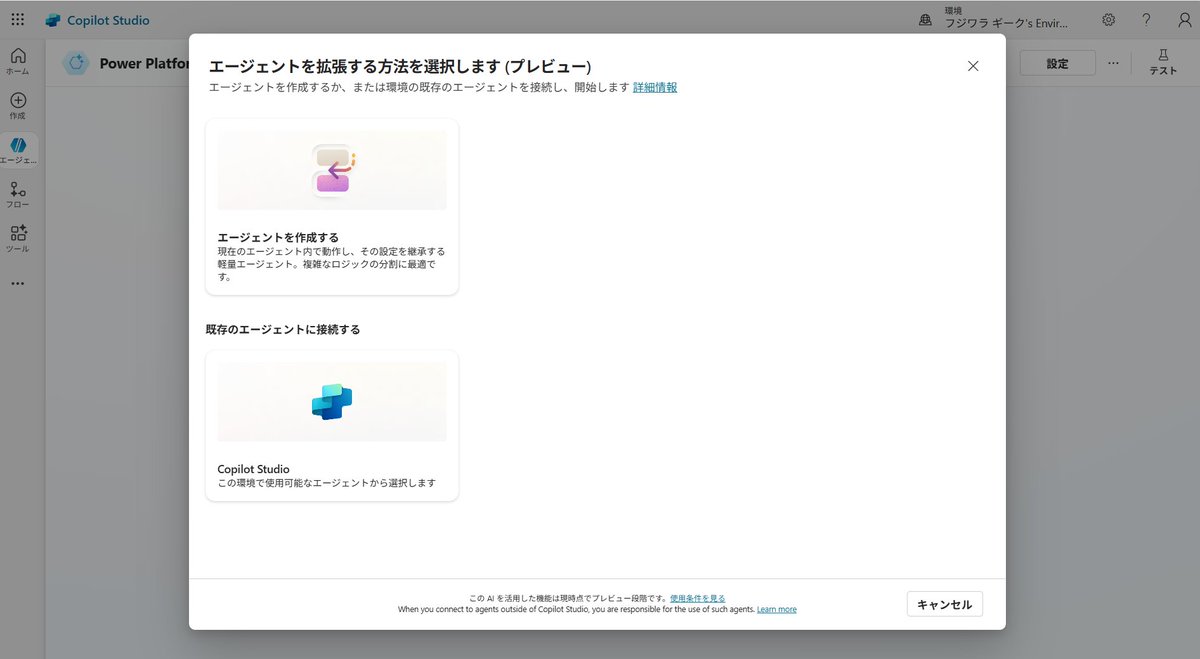Click the キャンセル button

pyautogui.click(x=945, y=604)
